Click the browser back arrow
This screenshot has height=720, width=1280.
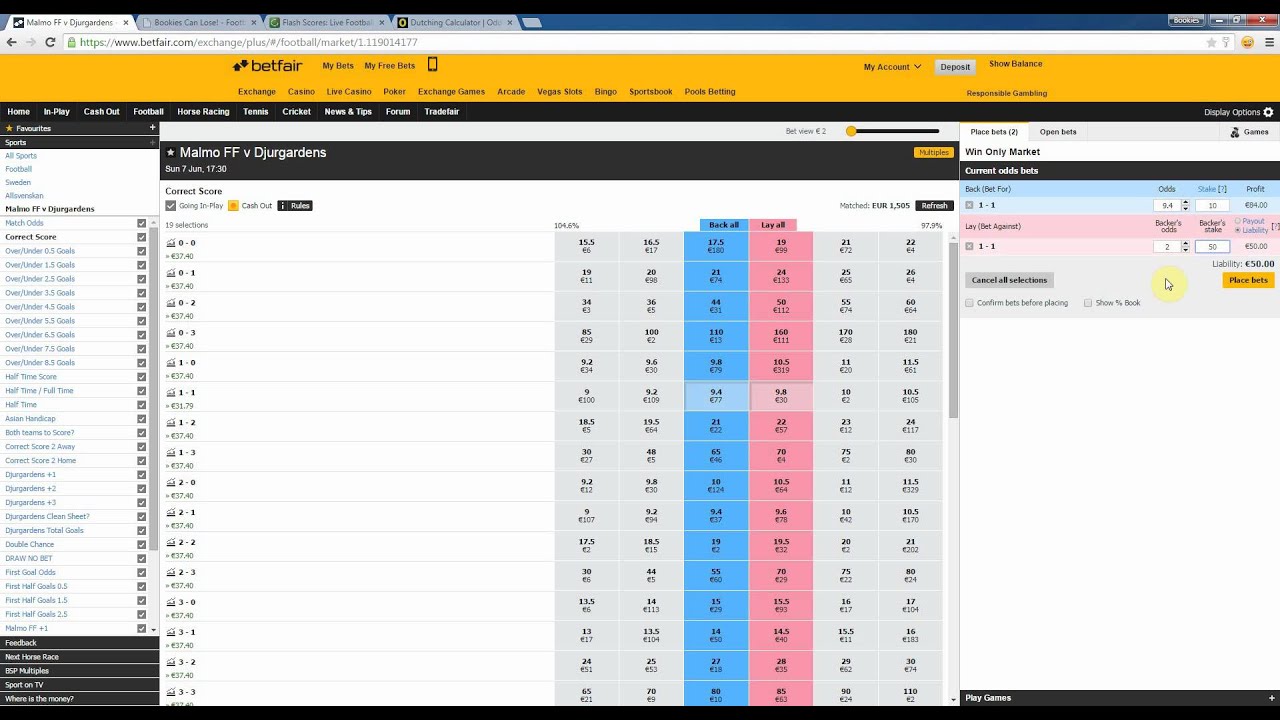tap(12, 42)
